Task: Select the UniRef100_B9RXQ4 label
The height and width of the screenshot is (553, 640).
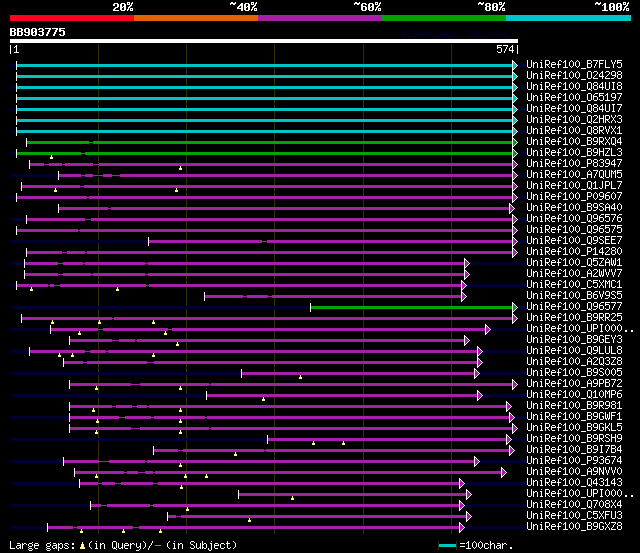Action: click(x=574, y=141)
